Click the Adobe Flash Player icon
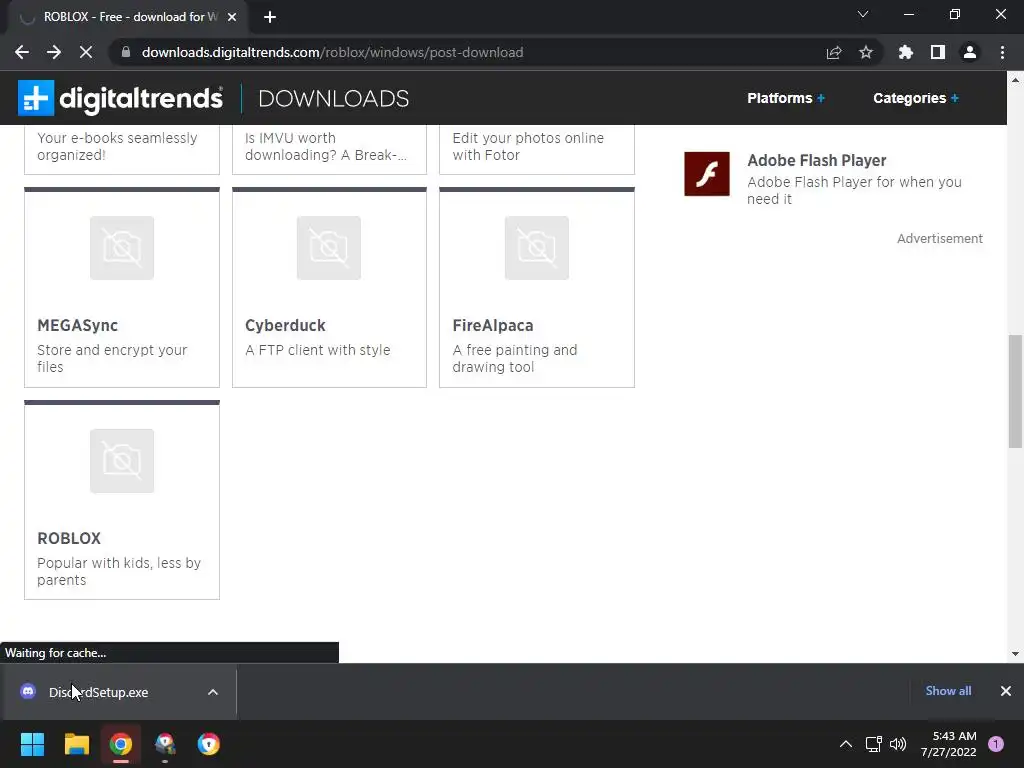Image resolution: width=1024 pixels, height=768 pixels. (707, 174)
